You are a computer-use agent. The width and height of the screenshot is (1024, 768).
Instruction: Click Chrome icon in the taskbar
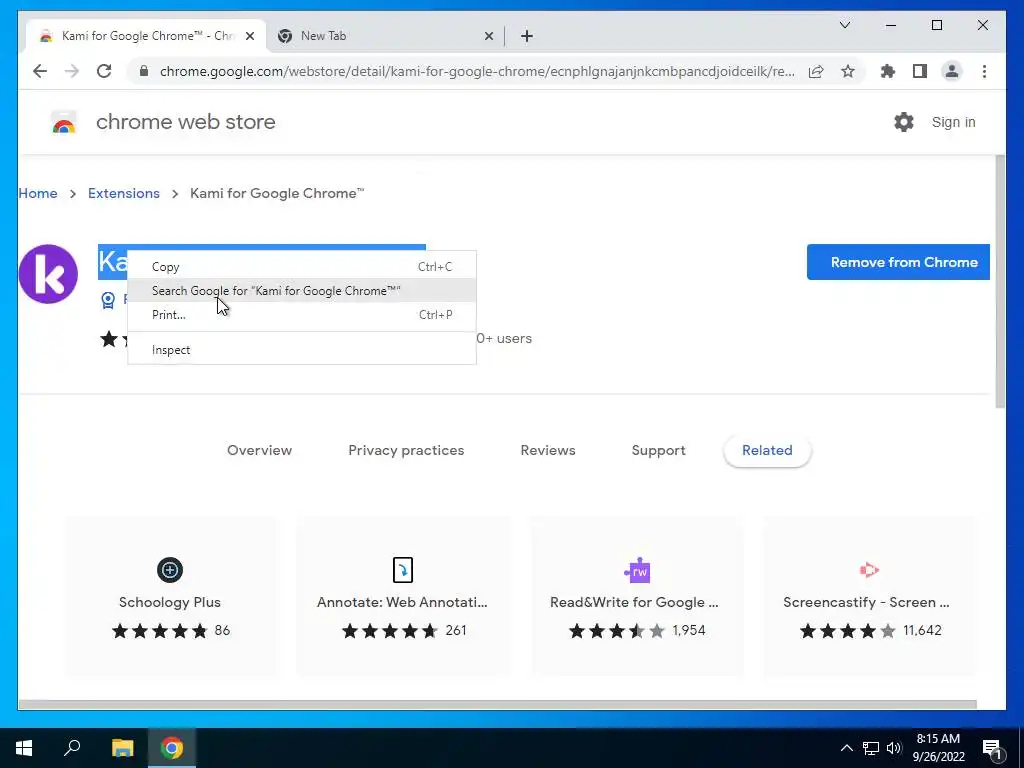(172, 748)
